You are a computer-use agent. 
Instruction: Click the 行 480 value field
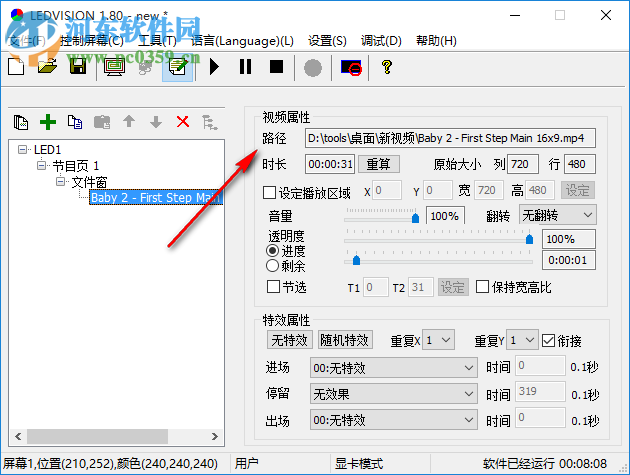tap(579, 164)
